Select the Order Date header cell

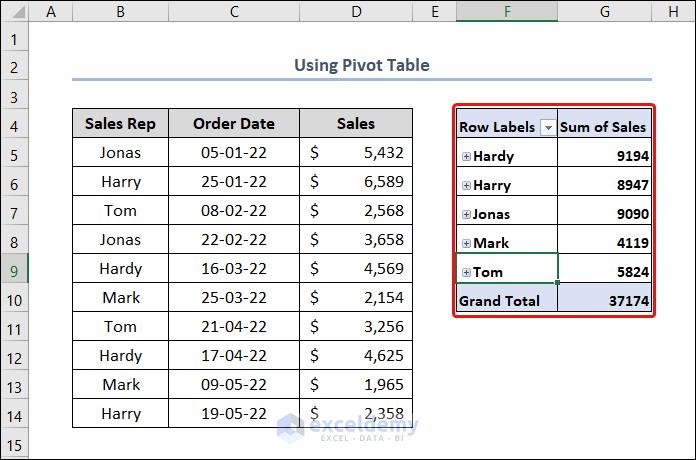click(x=234, y=124)
